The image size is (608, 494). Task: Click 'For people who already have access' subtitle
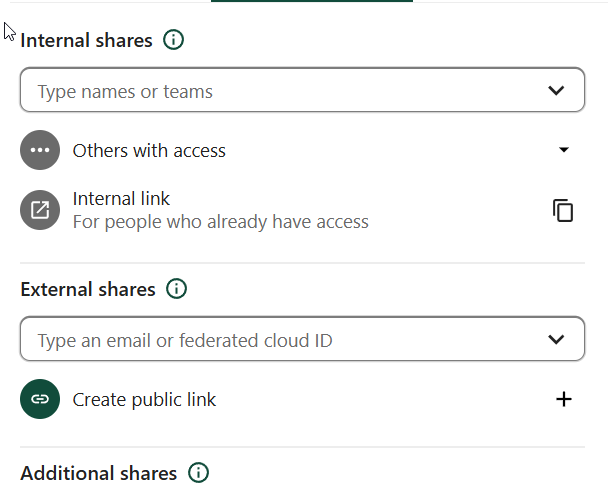[x=220, y=222]
